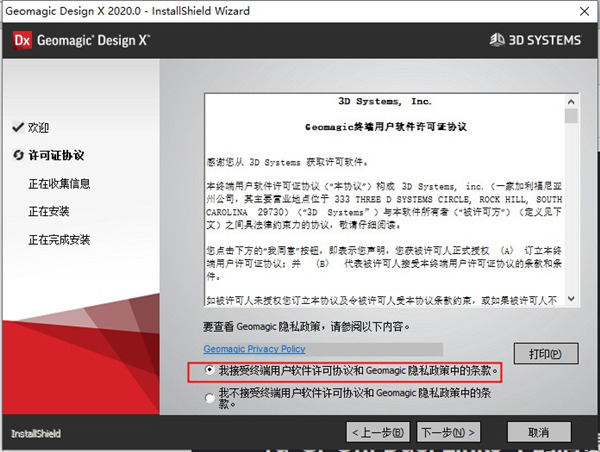Image resolution: width=600 pixels, height=452 pixels.
Task: Click the InstallShield label in footer
Action: click(36, 434)
